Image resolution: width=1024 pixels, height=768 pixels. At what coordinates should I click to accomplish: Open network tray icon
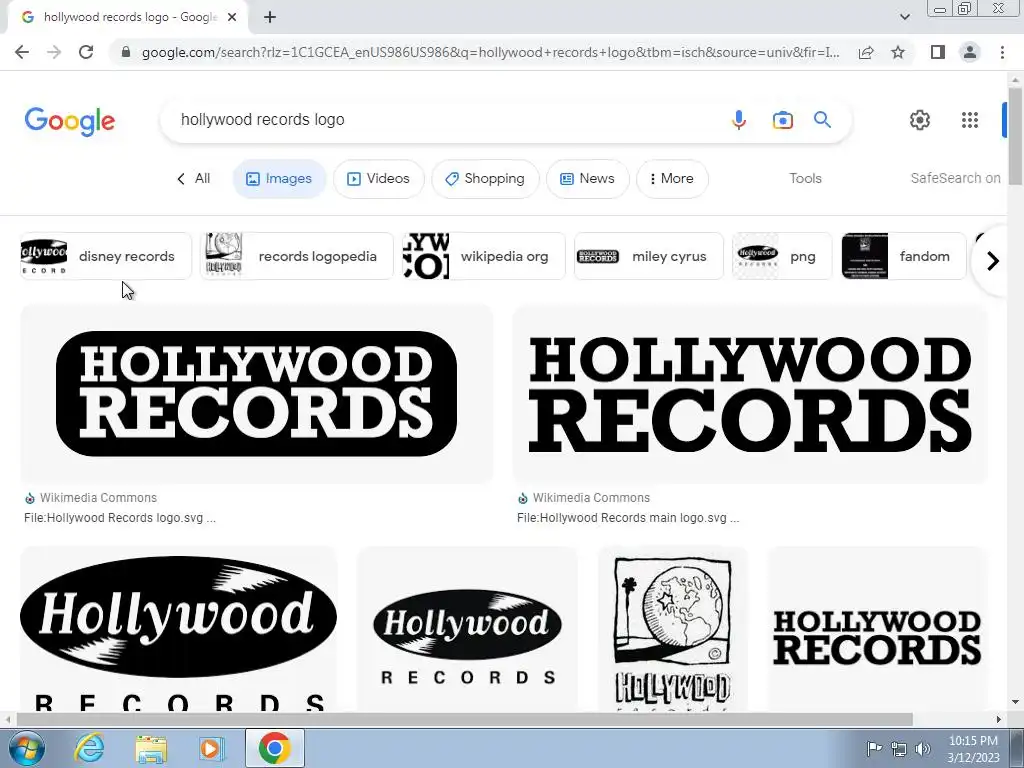tap(899, 749)
